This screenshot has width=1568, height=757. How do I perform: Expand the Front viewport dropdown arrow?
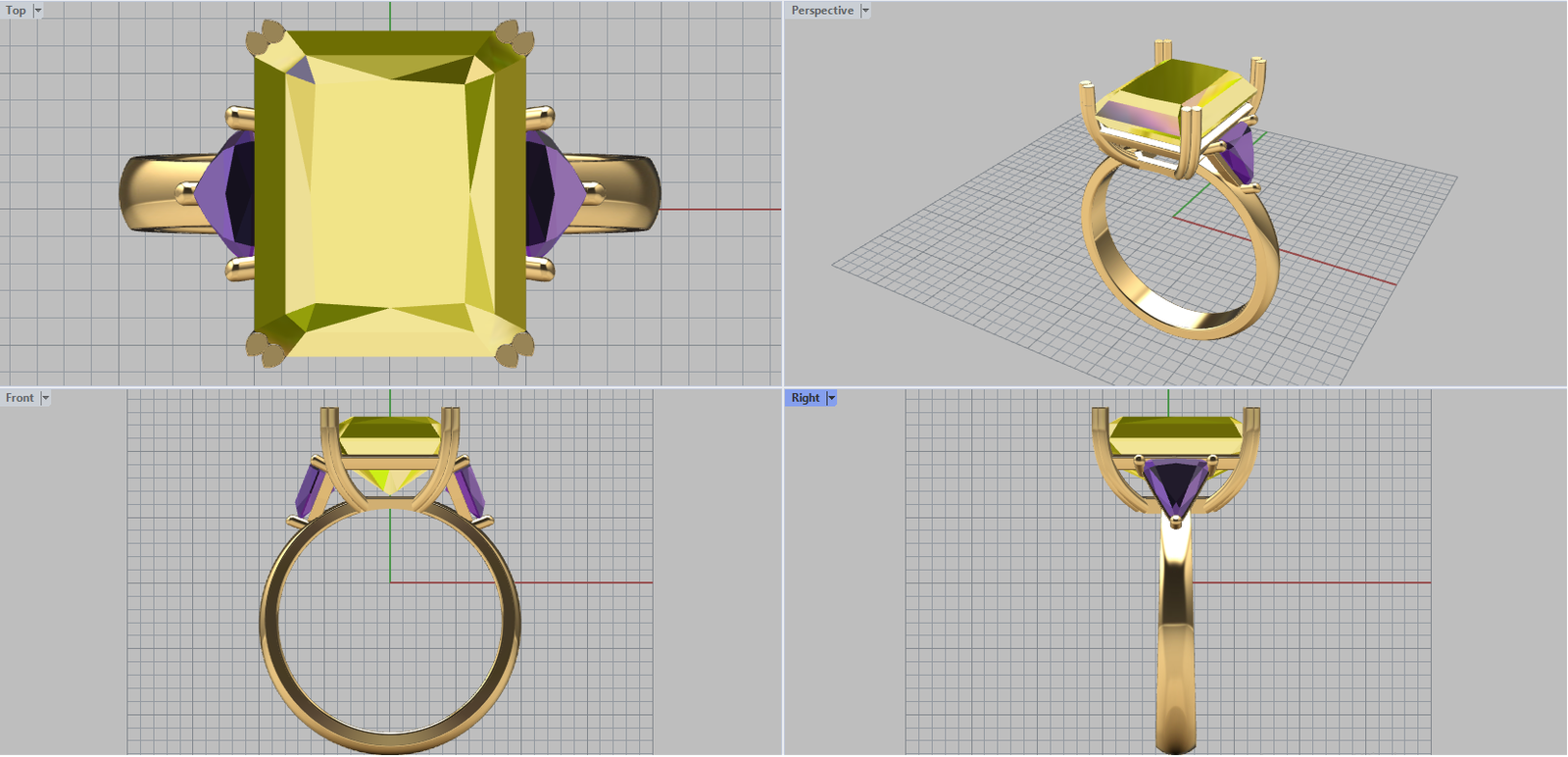pyautogui.click(x=45, y=398)
